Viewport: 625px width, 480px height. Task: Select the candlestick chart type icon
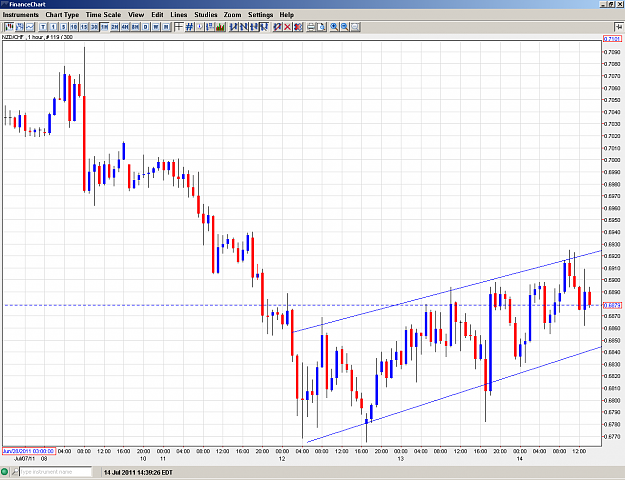[9, 27]
